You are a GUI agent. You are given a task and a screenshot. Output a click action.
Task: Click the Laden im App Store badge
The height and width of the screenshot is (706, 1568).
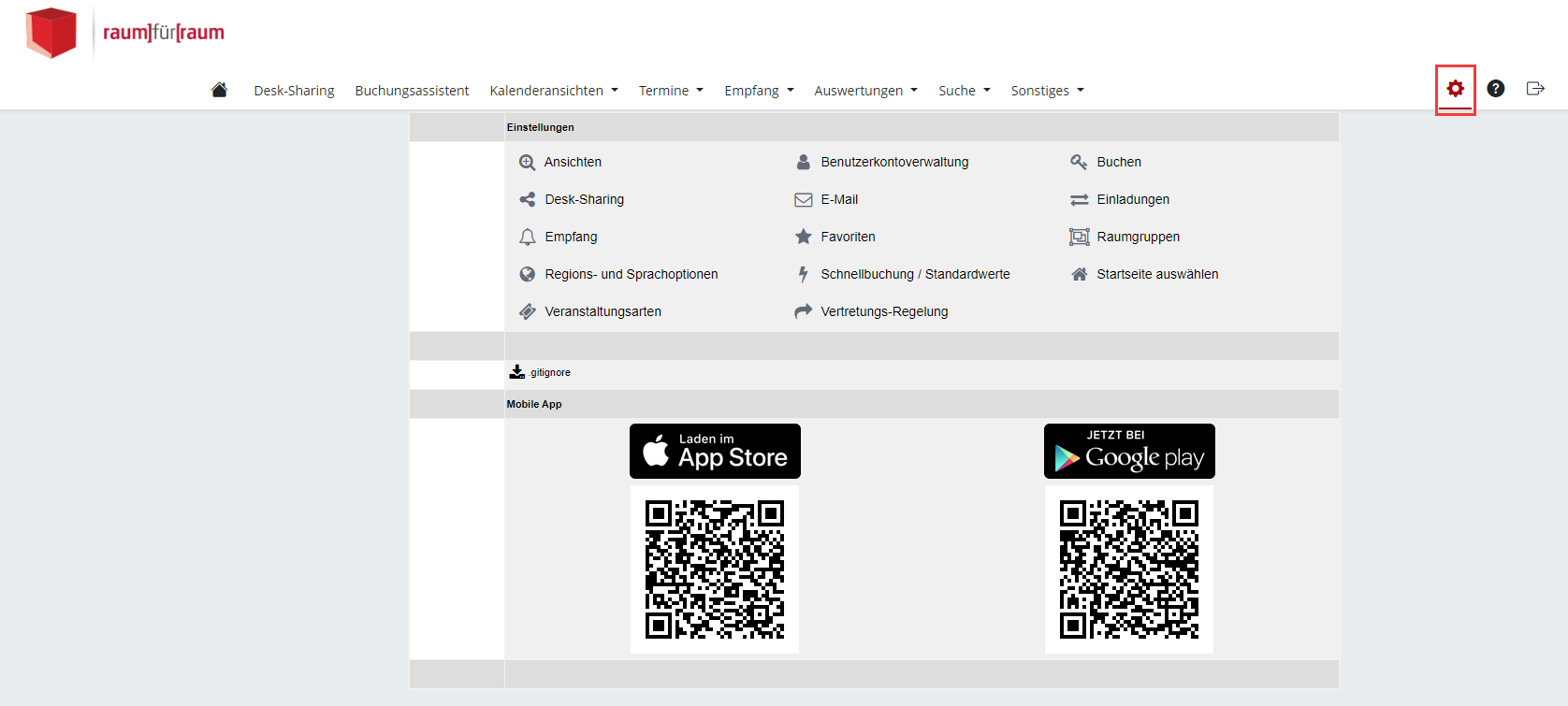(715, 451)
